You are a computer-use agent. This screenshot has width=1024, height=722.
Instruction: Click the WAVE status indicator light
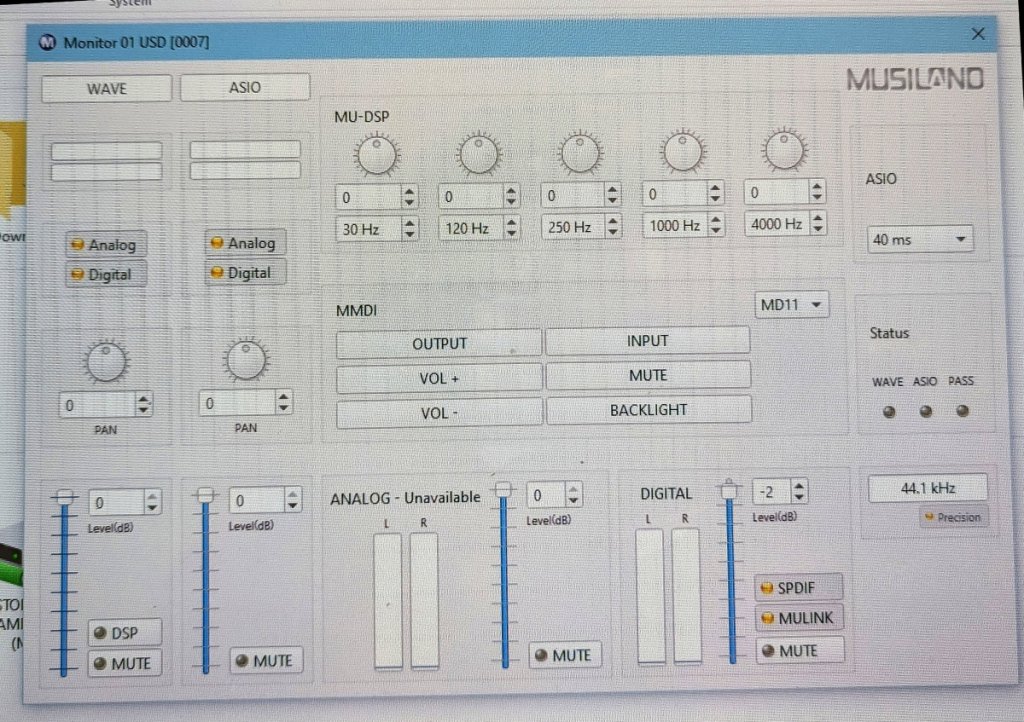(x=889, y=412)
